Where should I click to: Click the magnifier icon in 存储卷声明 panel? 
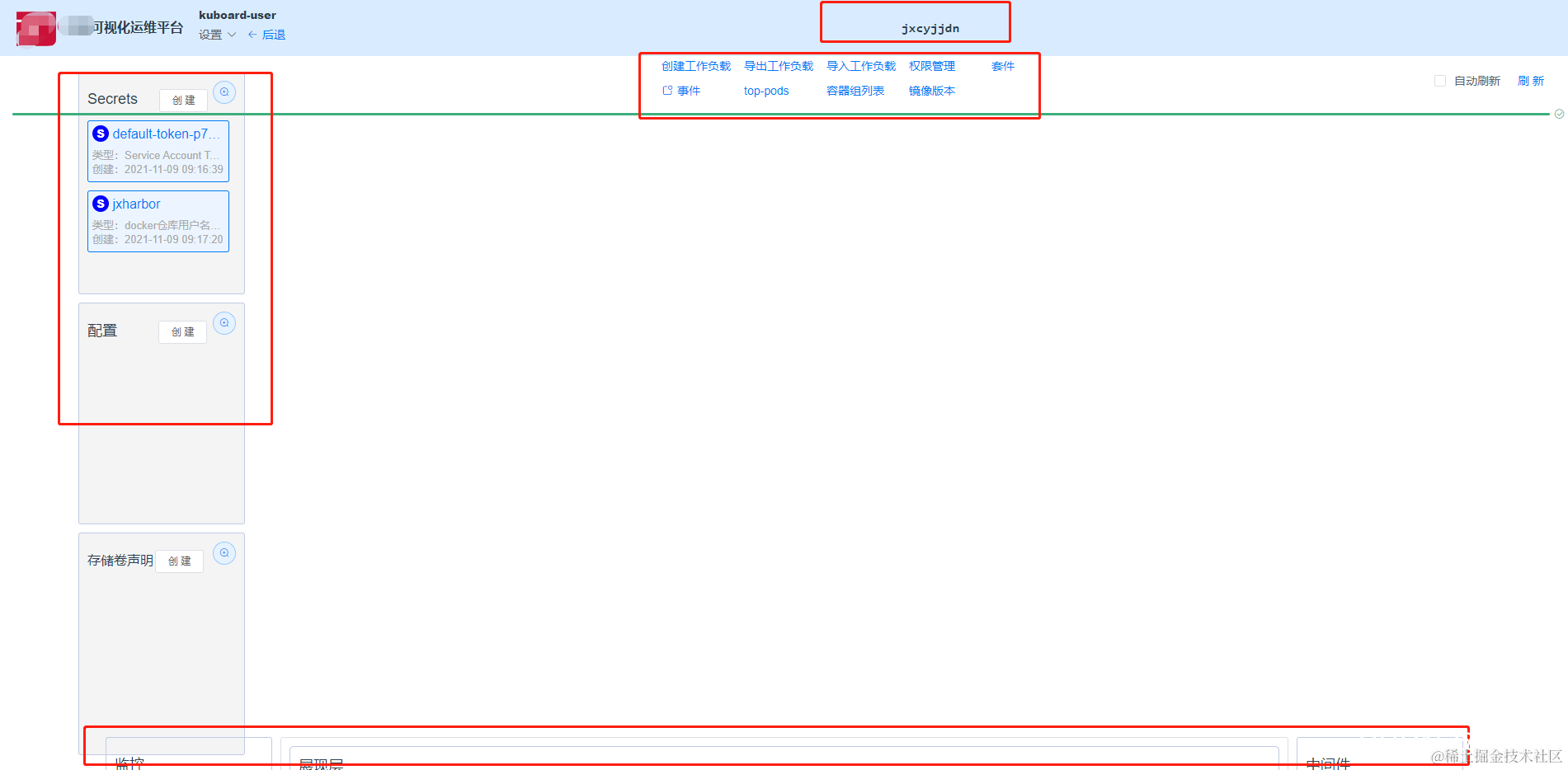(224, 553)
